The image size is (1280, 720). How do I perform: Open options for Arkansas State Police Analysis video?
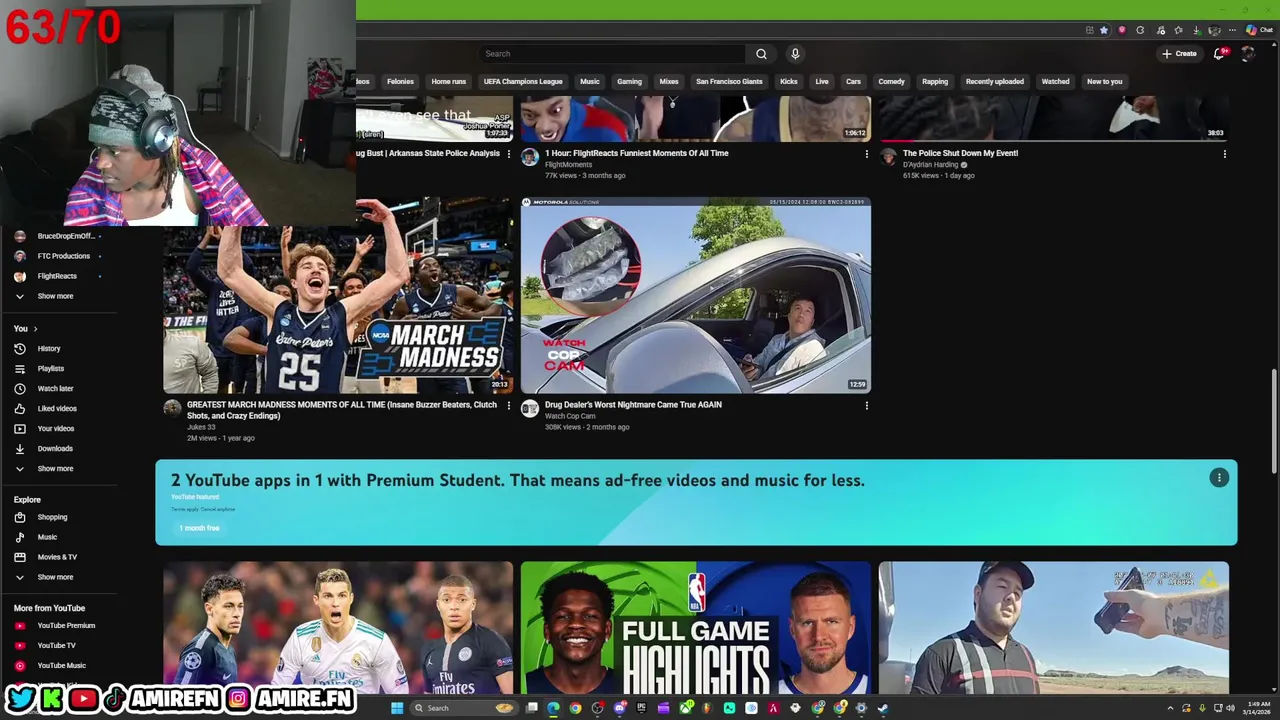[x=509, y=154]
